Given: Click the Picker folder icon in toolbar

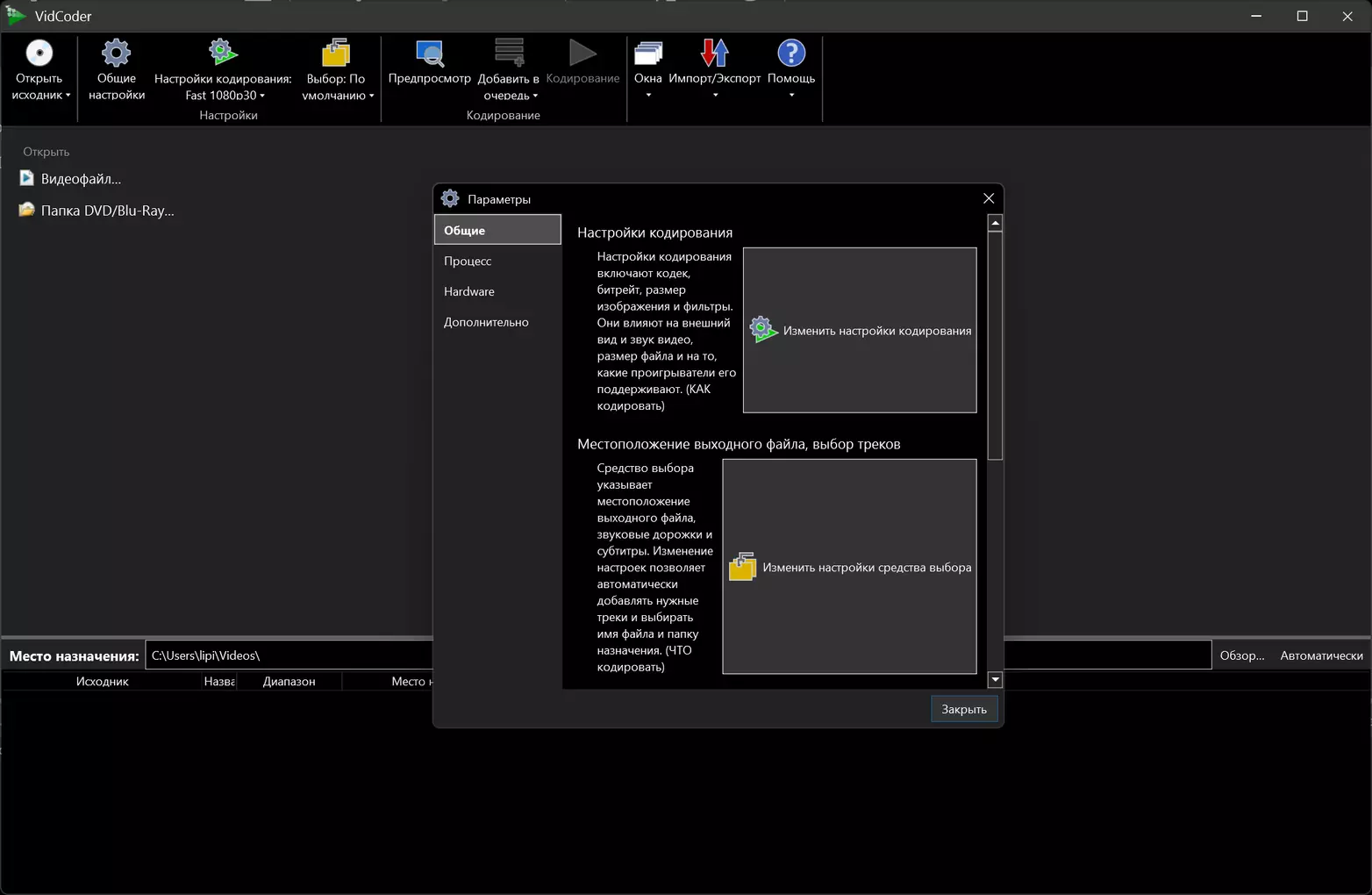Looking at the screenshot, I should pyautogui.click(x=335, y=54).
